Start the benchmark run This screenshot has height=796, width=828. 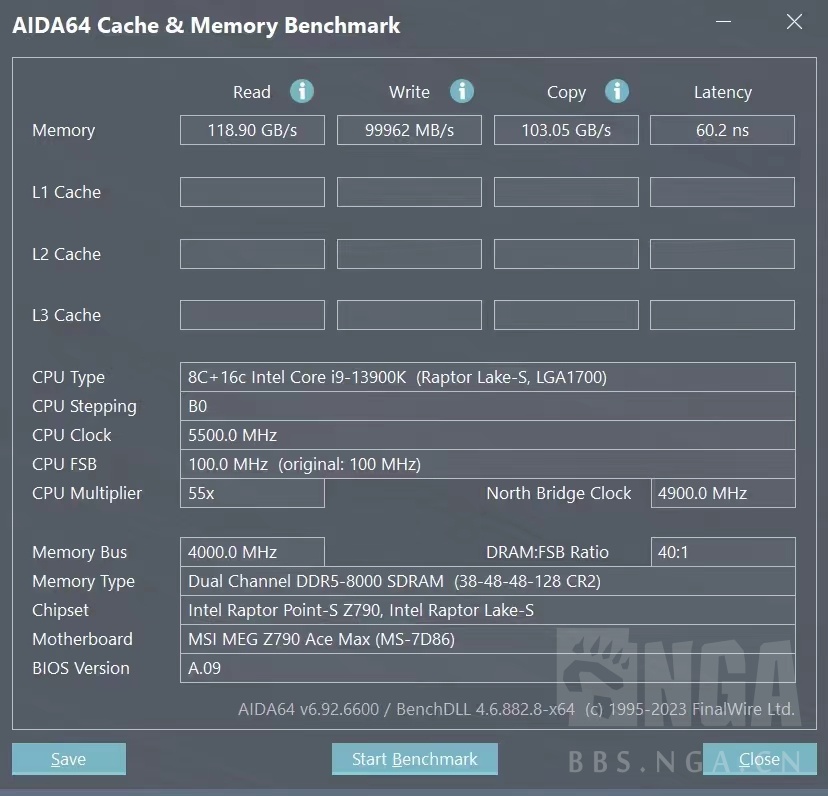(x=414, y=759)
